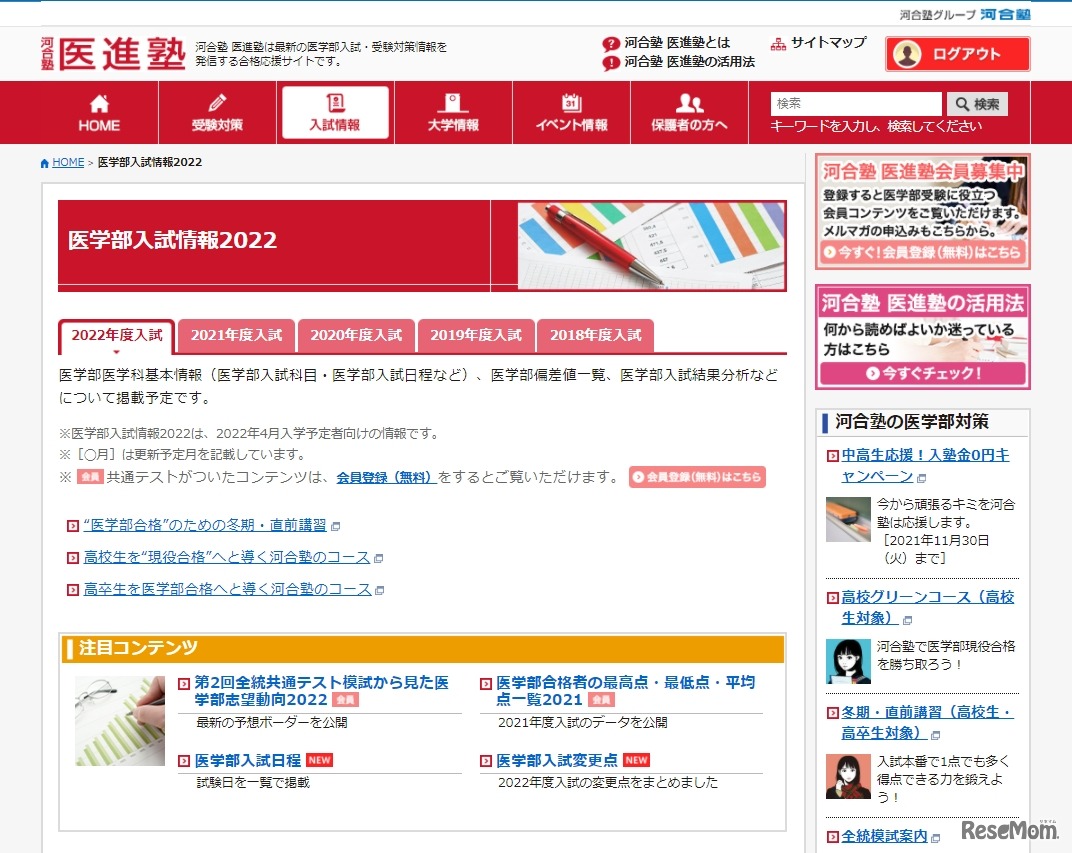
Task: Click arrow icon beside 高校生を現役合格 link
Action: (x=72, y=558)
